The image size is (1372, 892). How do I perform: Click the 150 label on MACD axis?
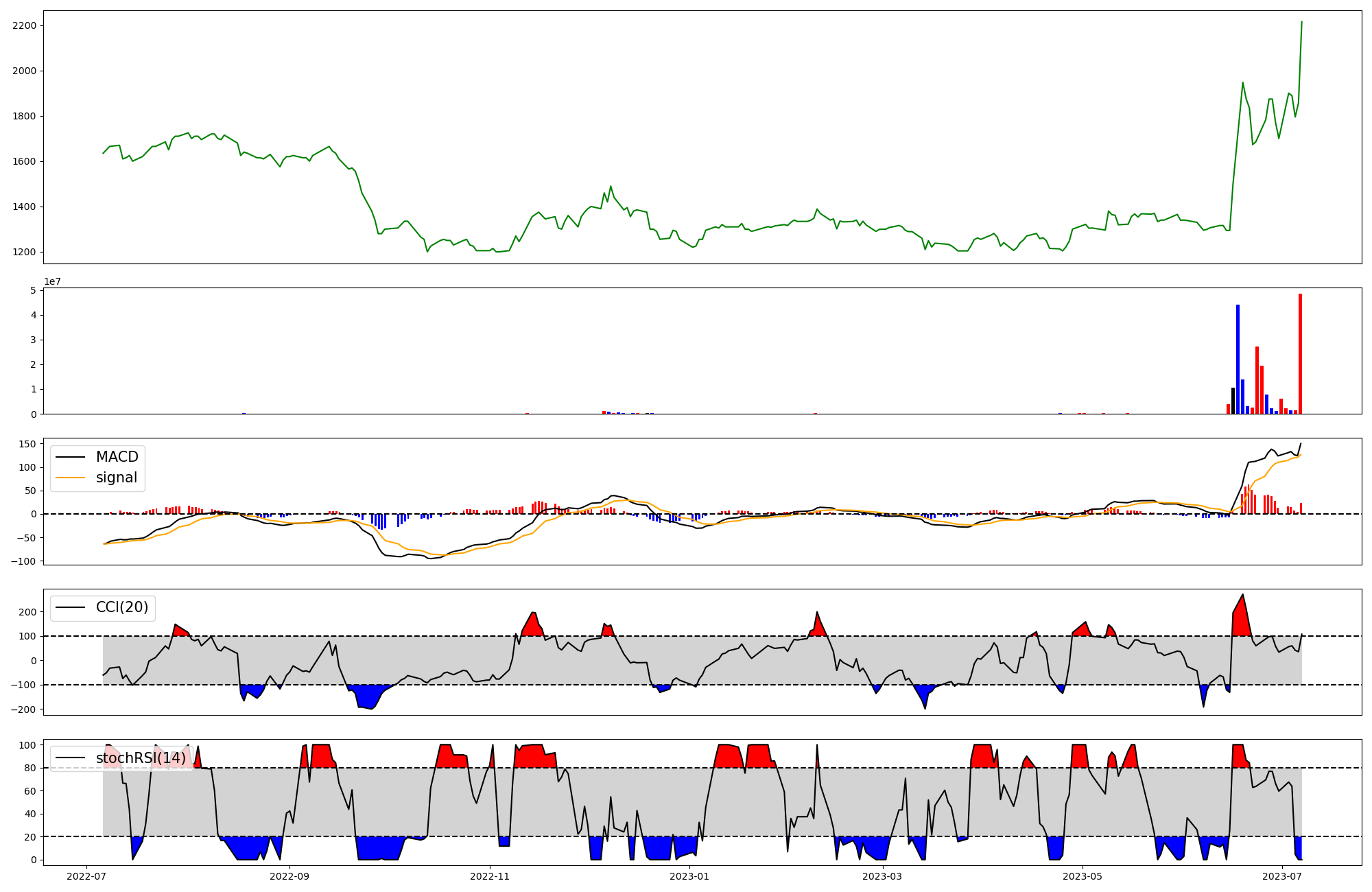tap(27, 444)
